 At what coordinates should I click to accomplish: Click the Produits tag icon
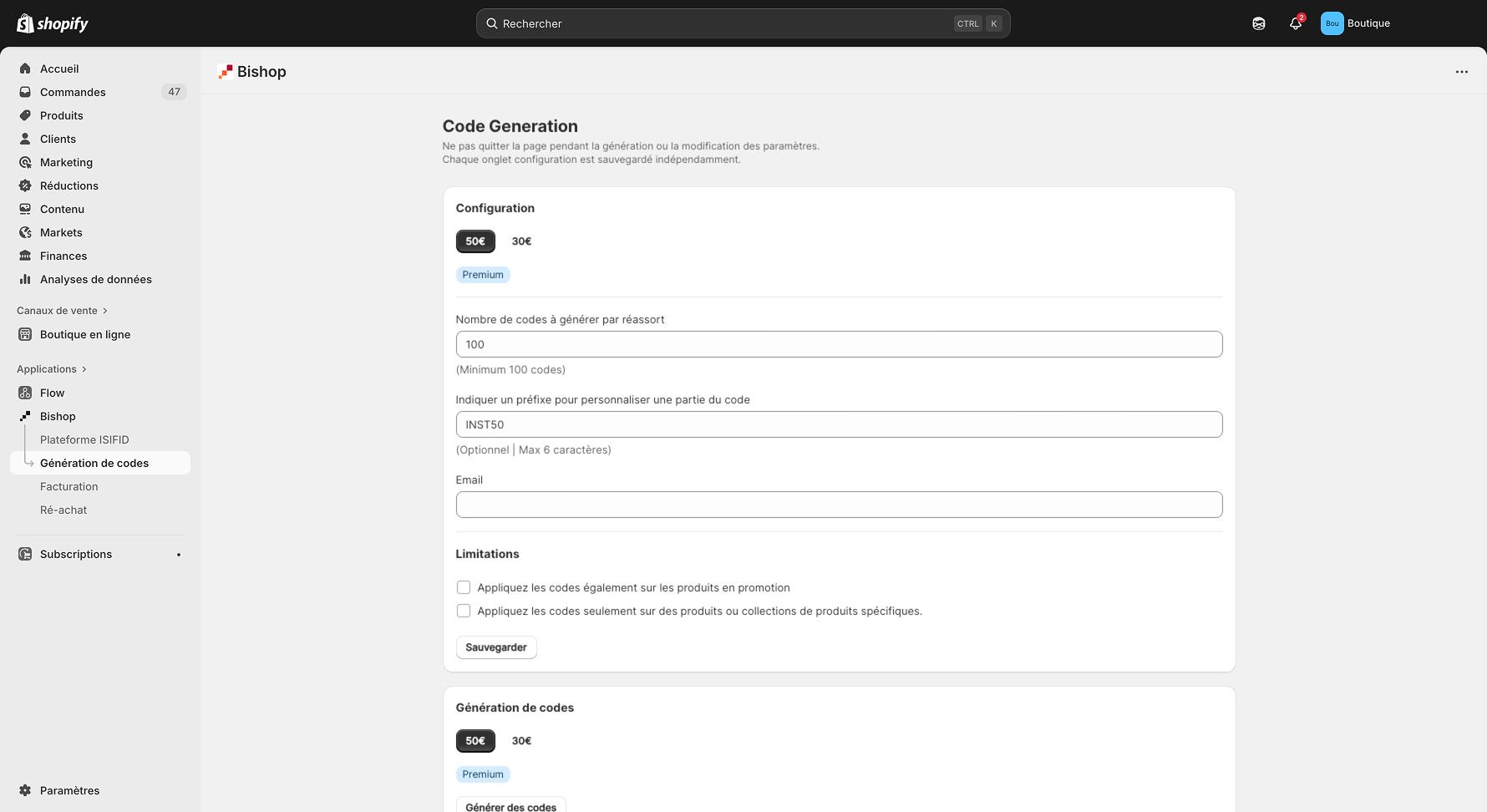point(25,115)
